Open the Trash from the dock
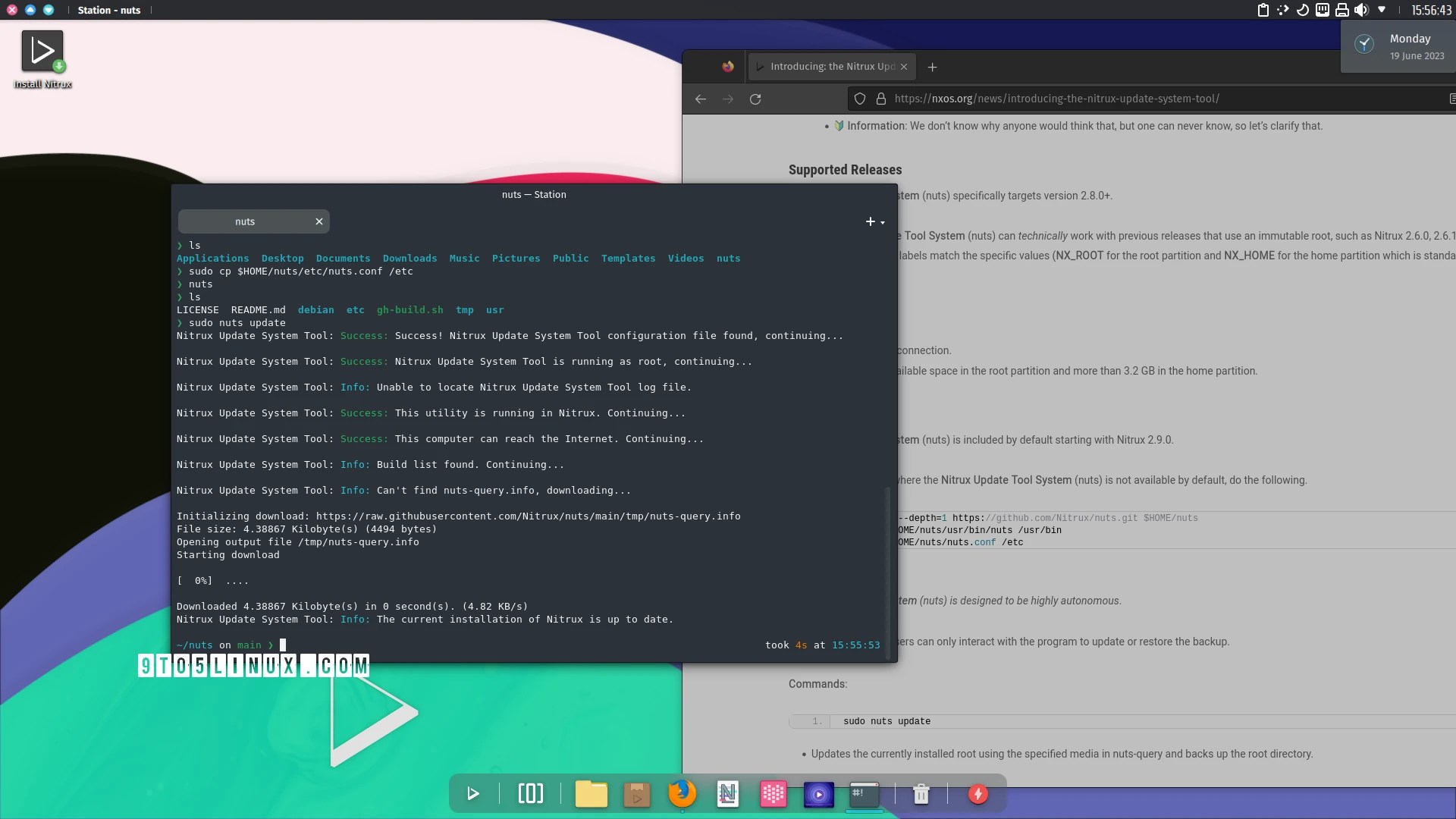The image size is (1456, 819). pyautogui.click(x=920, y=794)
